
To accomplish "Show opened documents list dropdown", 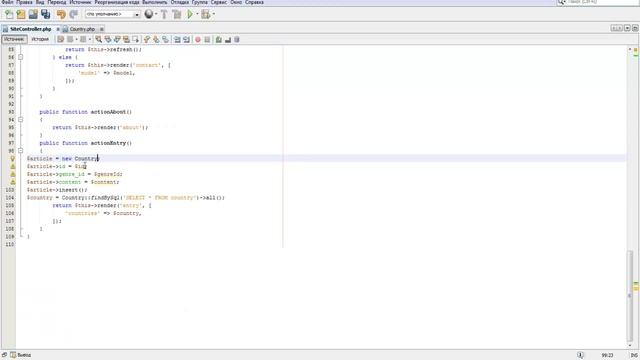I will coord(627,28).
